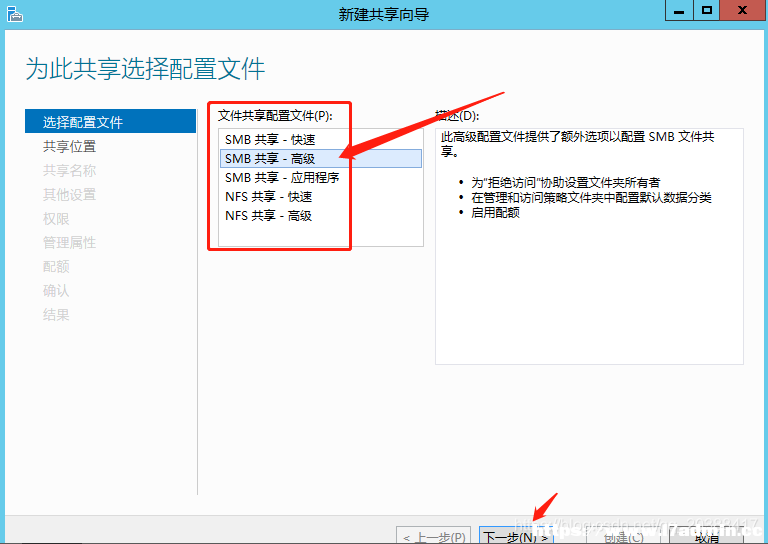Screen dimensions: 768x544
Task: Go to the 共享位置 wizard step
Action: point(69,146)
